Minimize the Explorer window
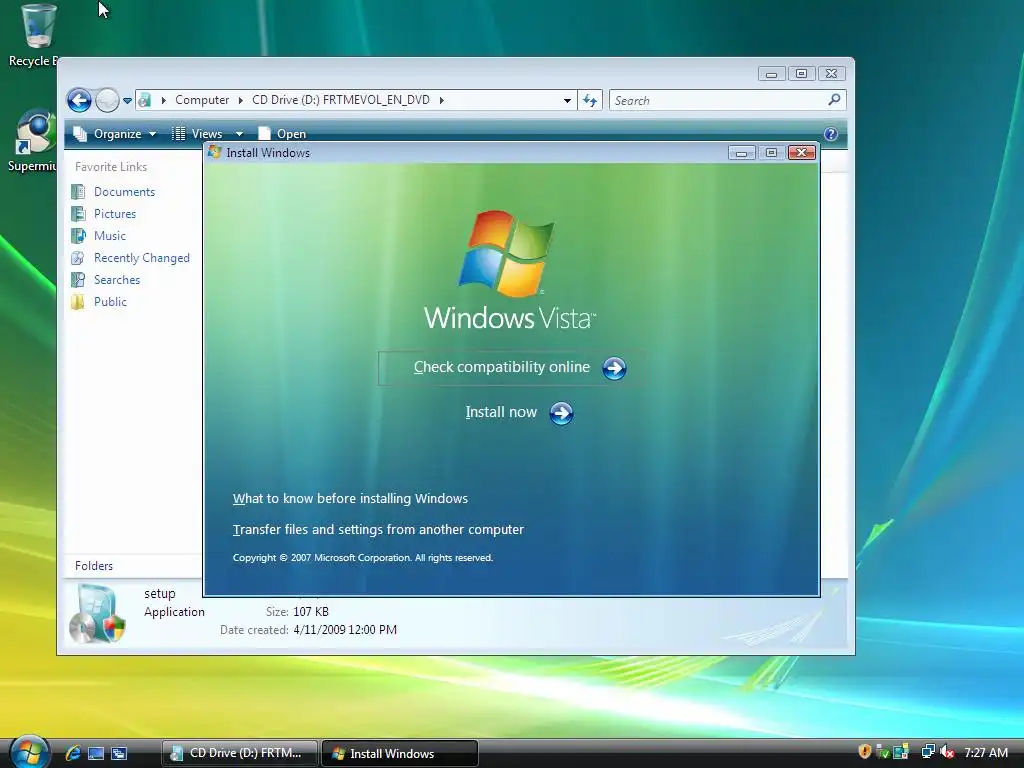 [771, 74]
